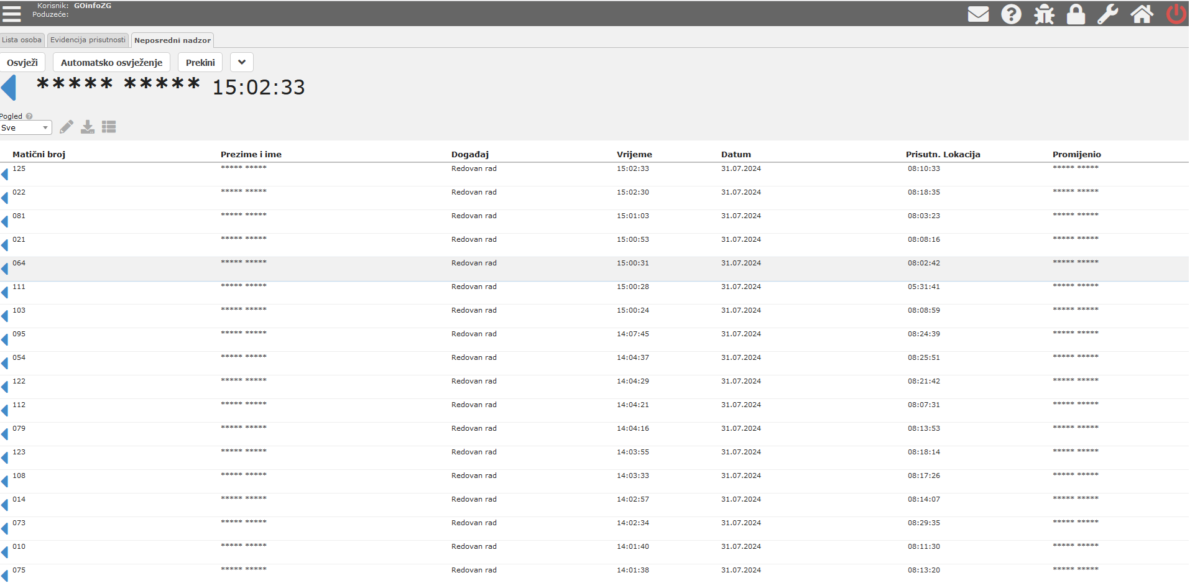Click the list layout icon beside download

point(109,127)
